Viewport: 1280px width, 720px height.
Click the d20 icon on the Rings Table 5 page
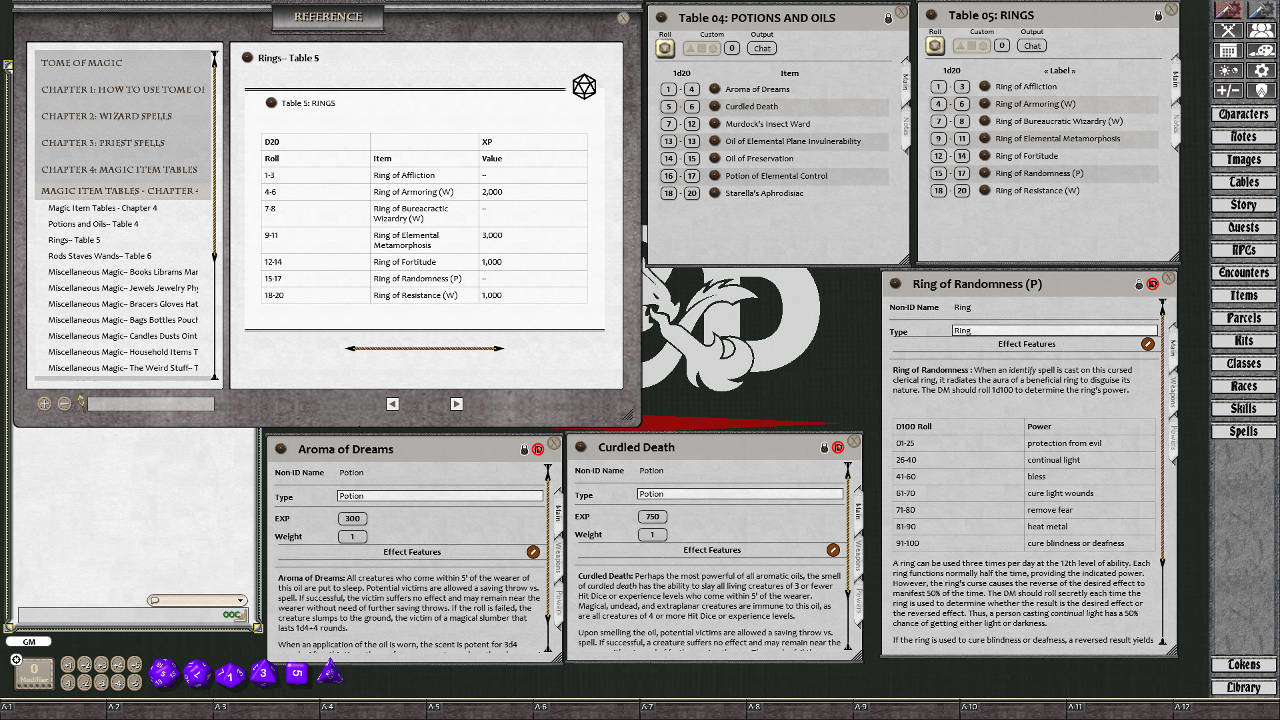click(x=584, y=87)
